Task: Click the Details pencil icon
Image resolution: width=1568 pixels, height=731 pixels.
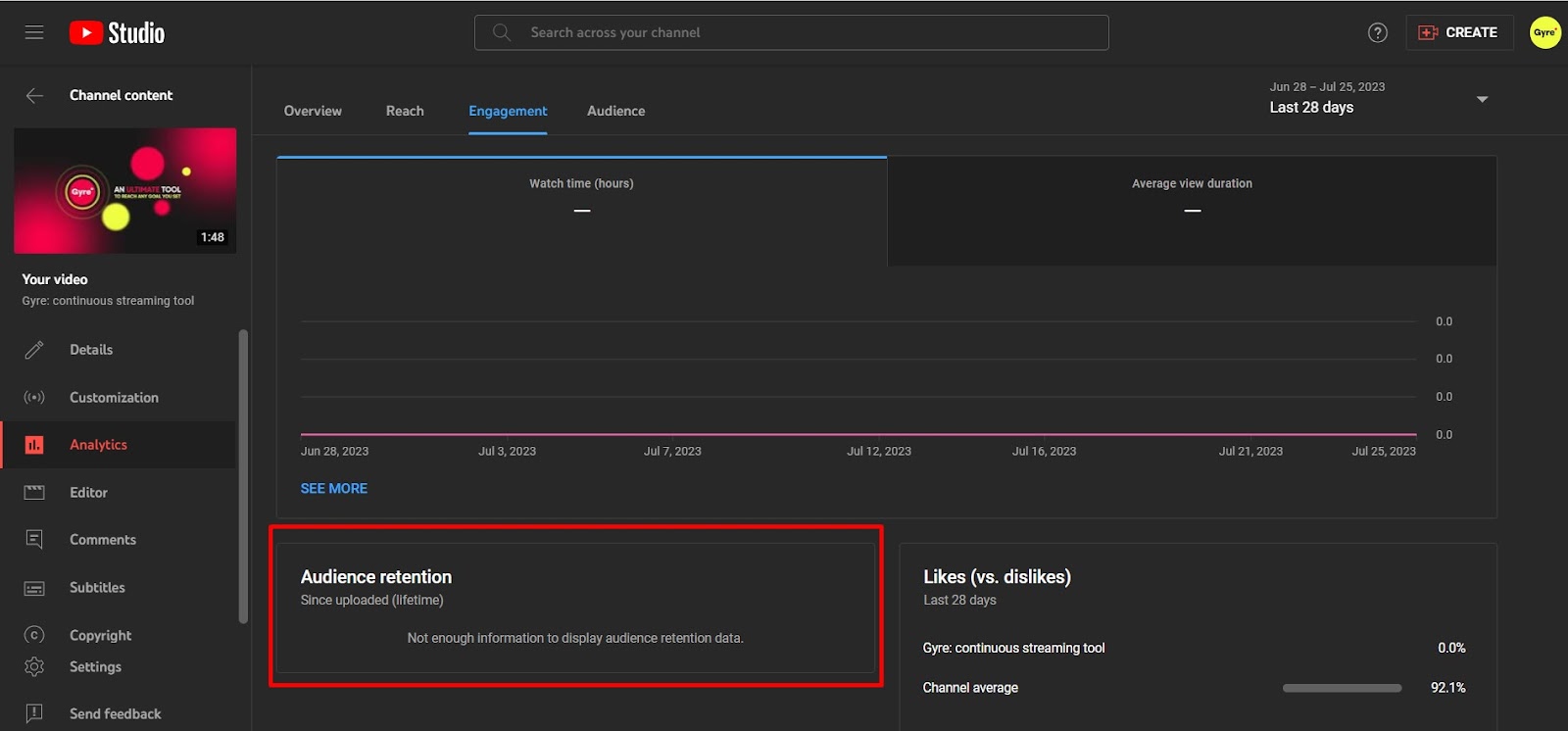Action: coord(34,350)
